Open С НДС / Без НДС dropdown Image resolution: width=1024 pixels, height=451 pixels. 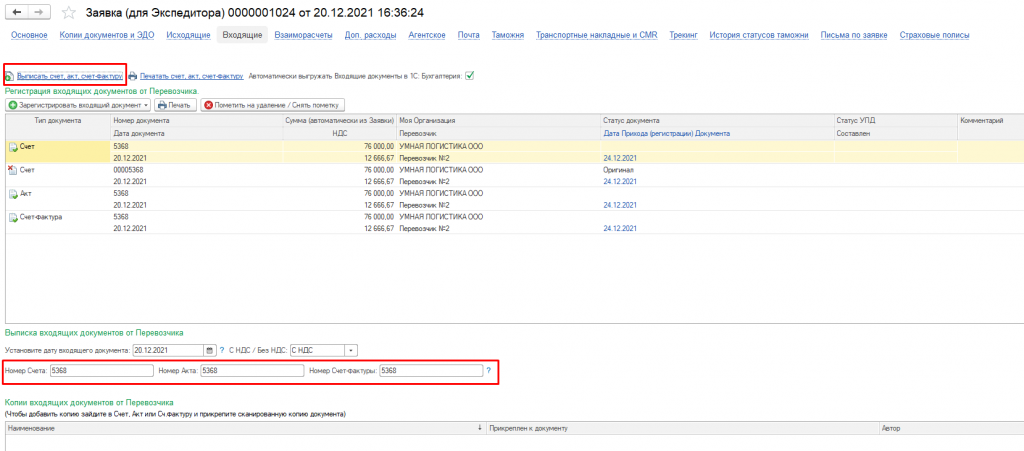[352, 350]
